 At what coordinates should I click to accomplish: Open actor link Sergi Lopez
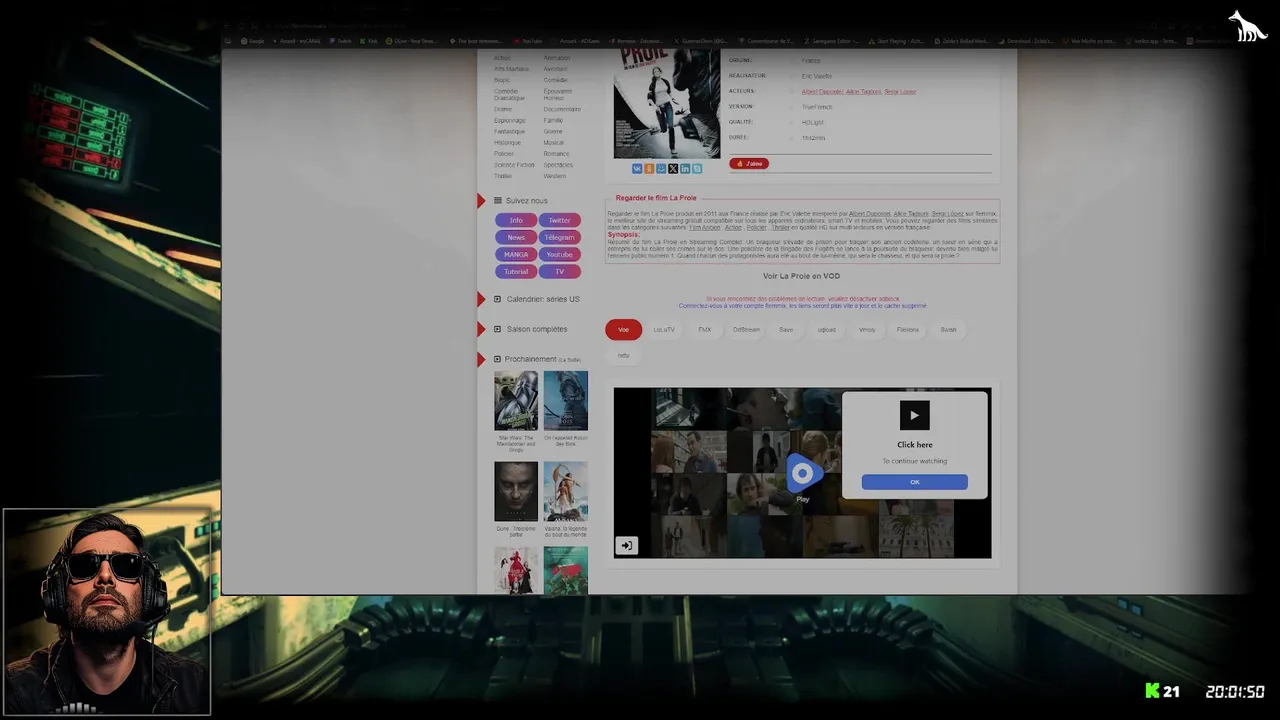pos(900,92)
